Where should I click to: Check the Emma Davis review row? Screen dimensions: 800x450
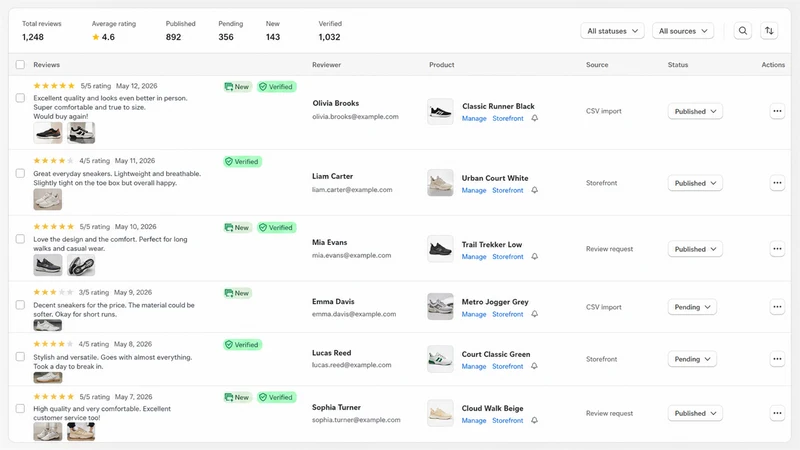point(20,305)
